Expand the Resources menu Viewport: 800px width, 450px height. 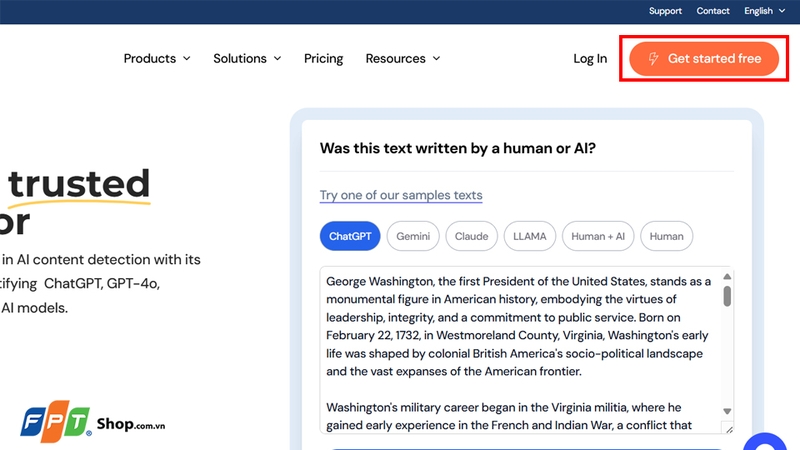[403, 59]
